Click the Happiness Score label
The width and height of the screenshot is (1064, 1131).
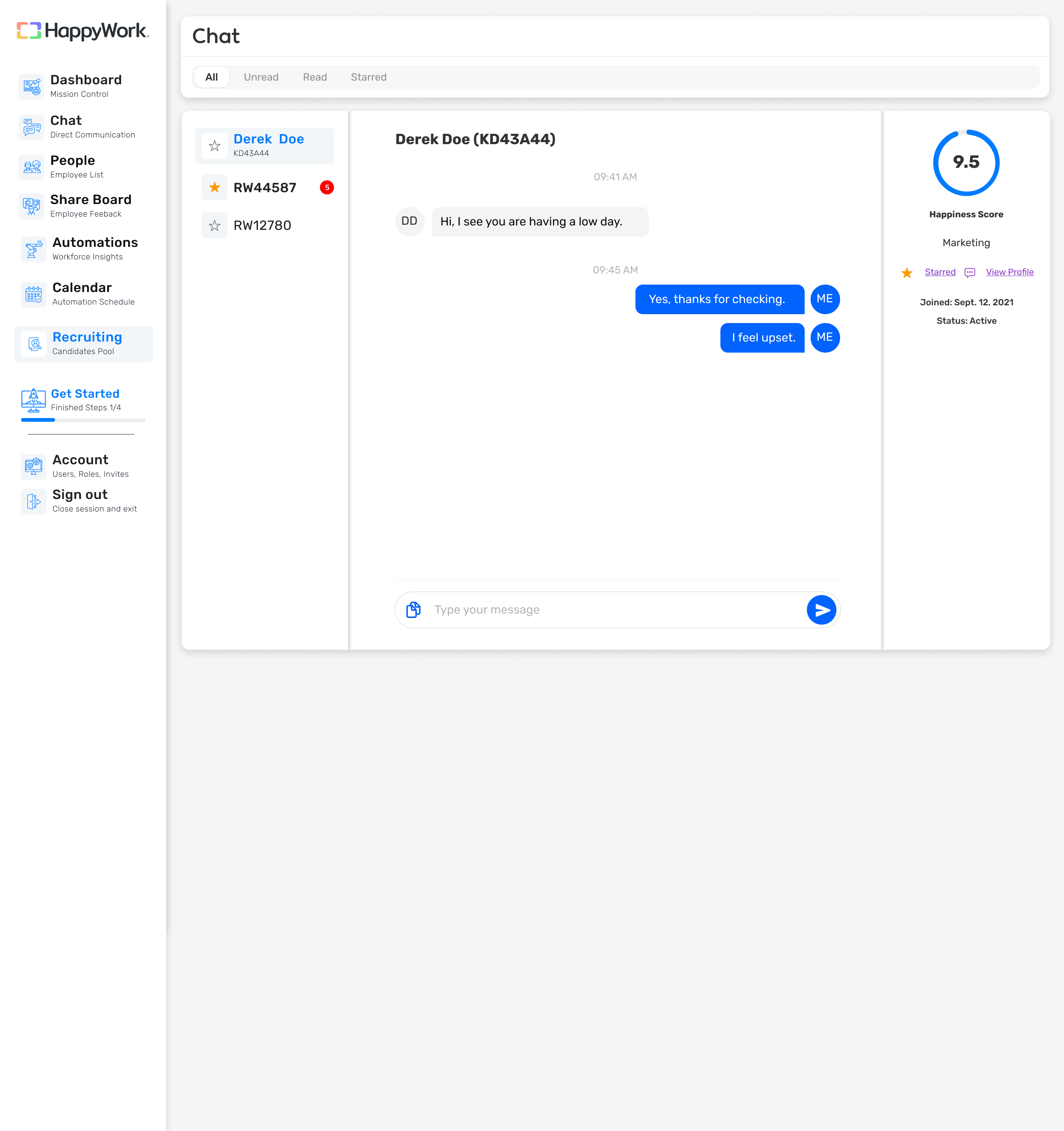(966, 214)
